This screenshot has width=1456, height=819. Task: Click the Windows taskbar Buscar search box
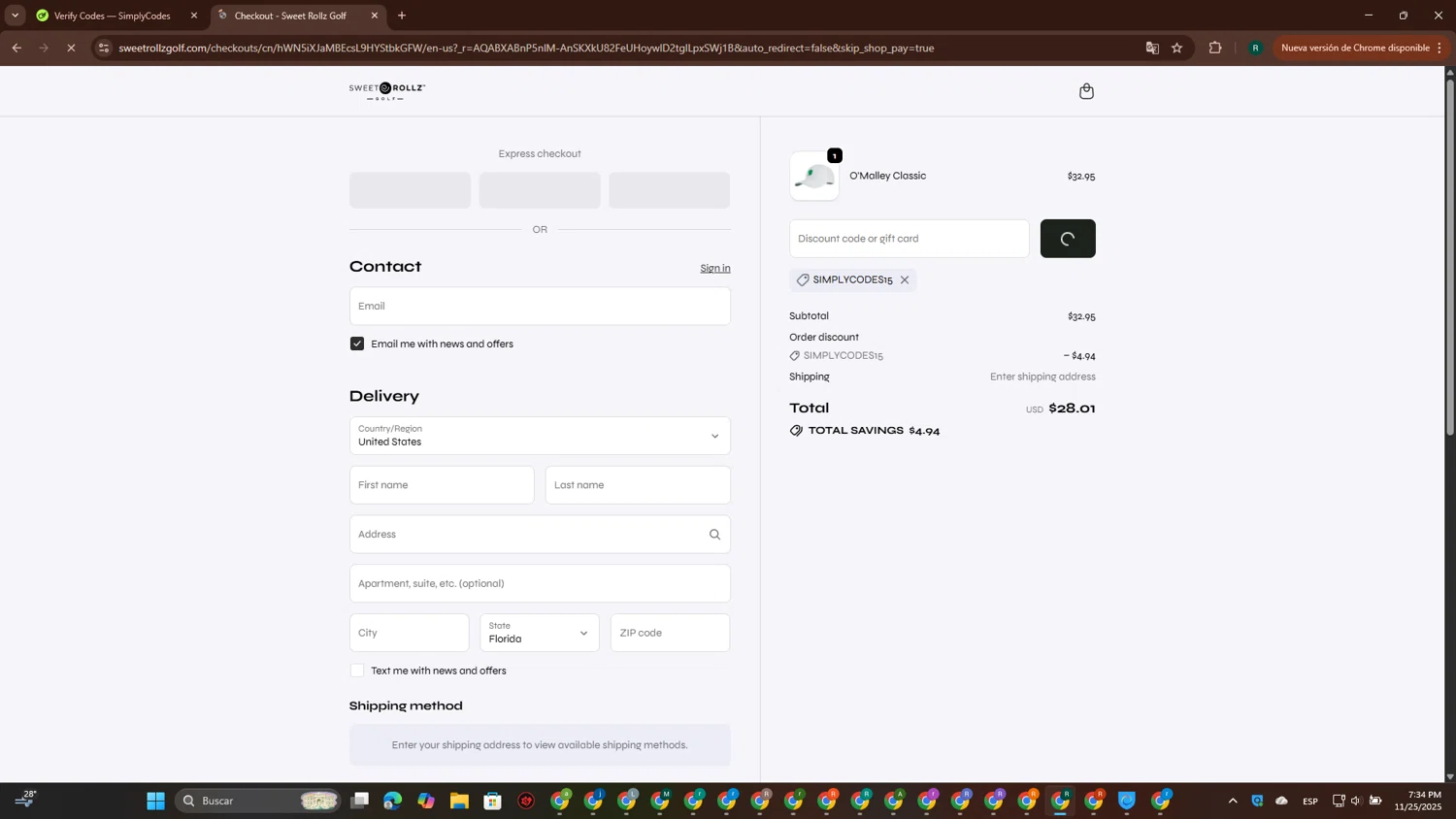(258, 801)
